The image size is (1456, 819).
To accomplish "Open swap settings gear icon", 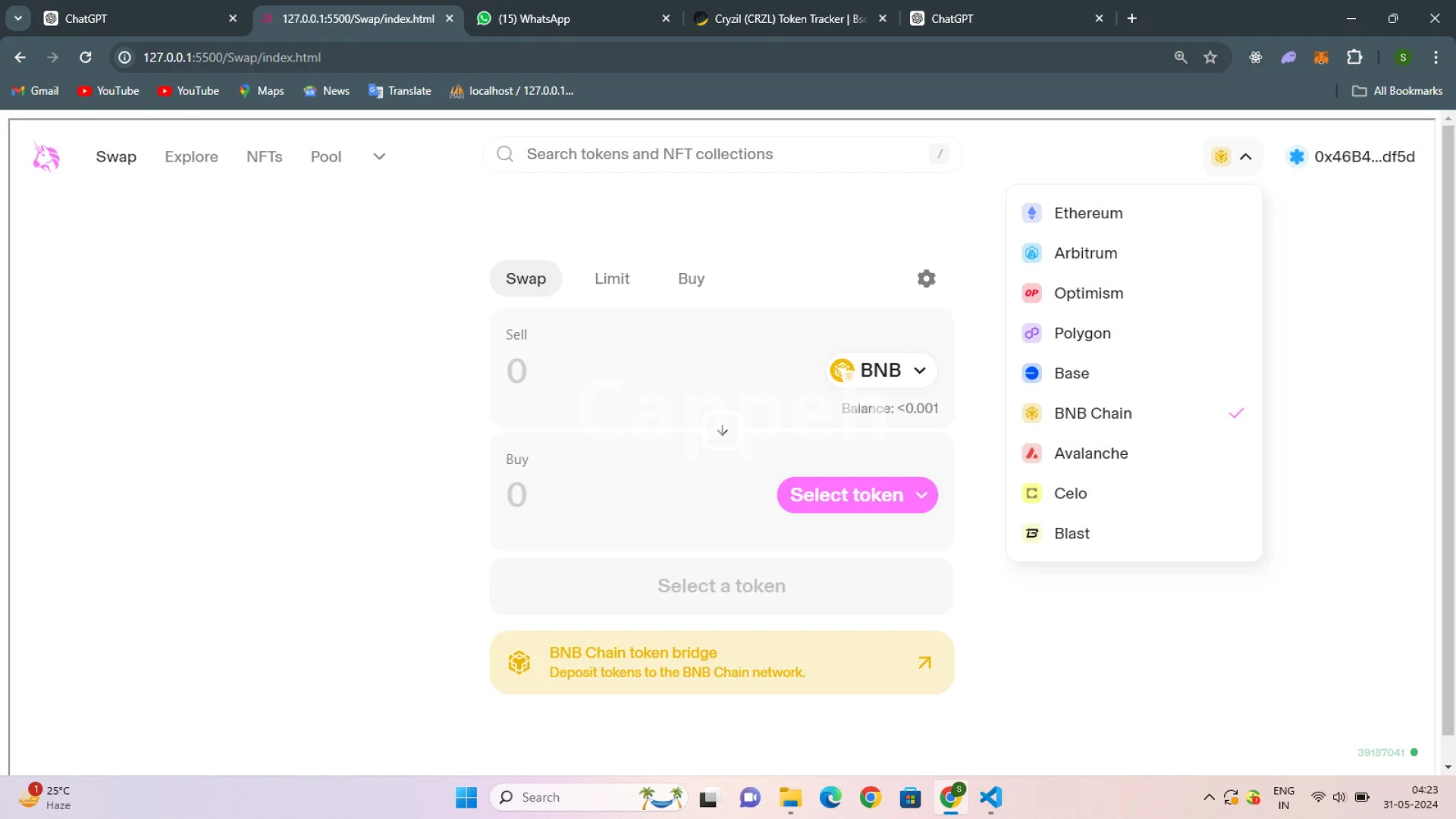I will point(926,278).
